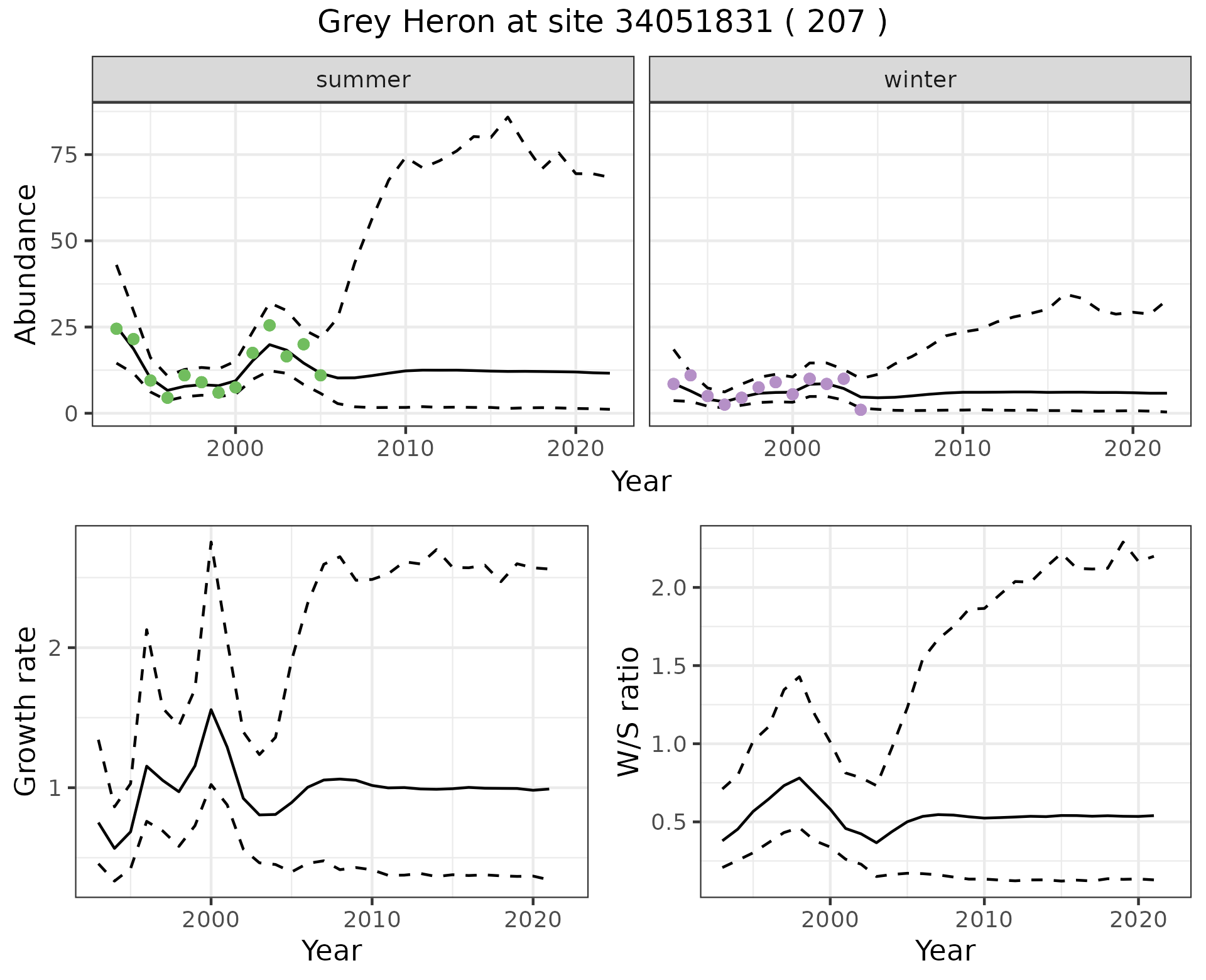The image size is (1206, 980).
Task: Click the highest green summer point near 2002
Action: click(x=269, y=325)
